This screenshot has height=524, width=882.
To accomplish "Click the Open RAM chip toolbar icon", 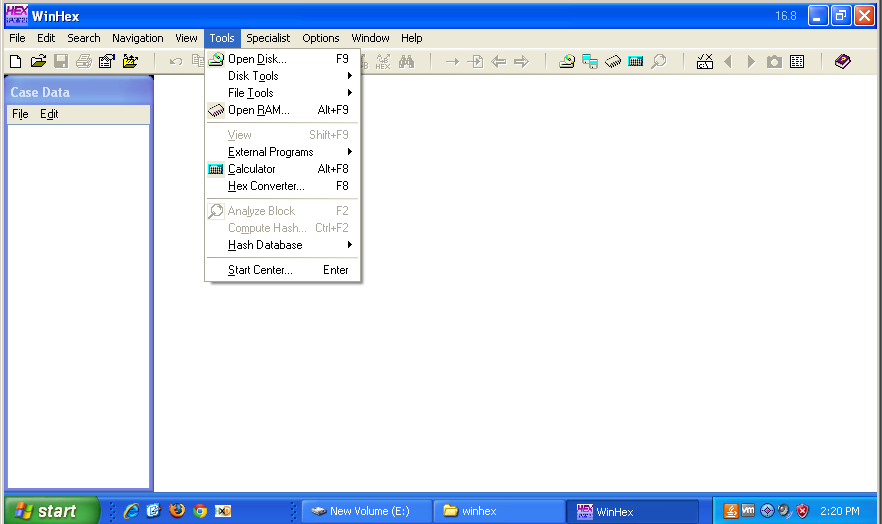I will point(613,61).
